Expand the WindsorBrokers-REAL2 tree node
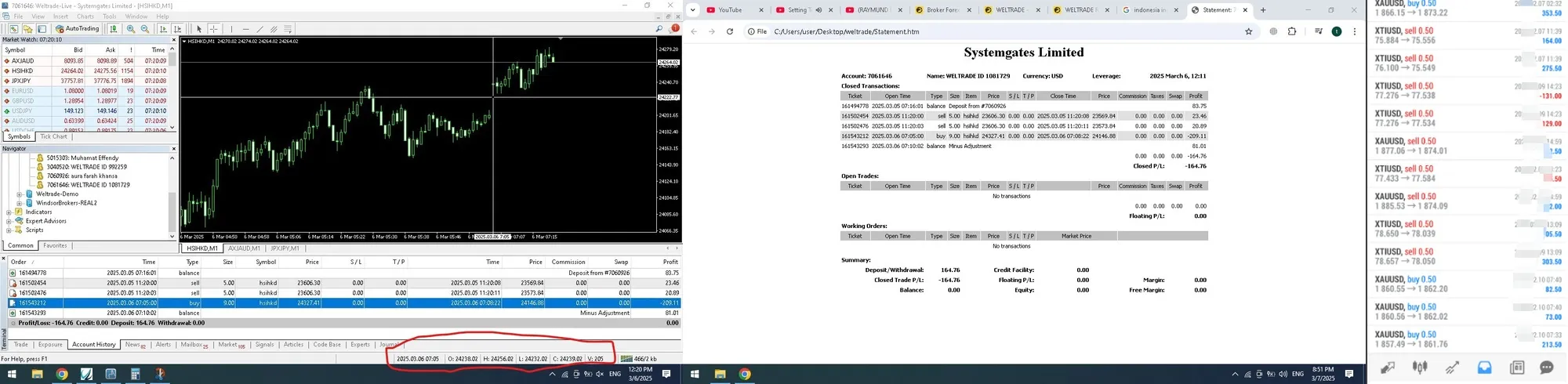 (x=19, y=203)
